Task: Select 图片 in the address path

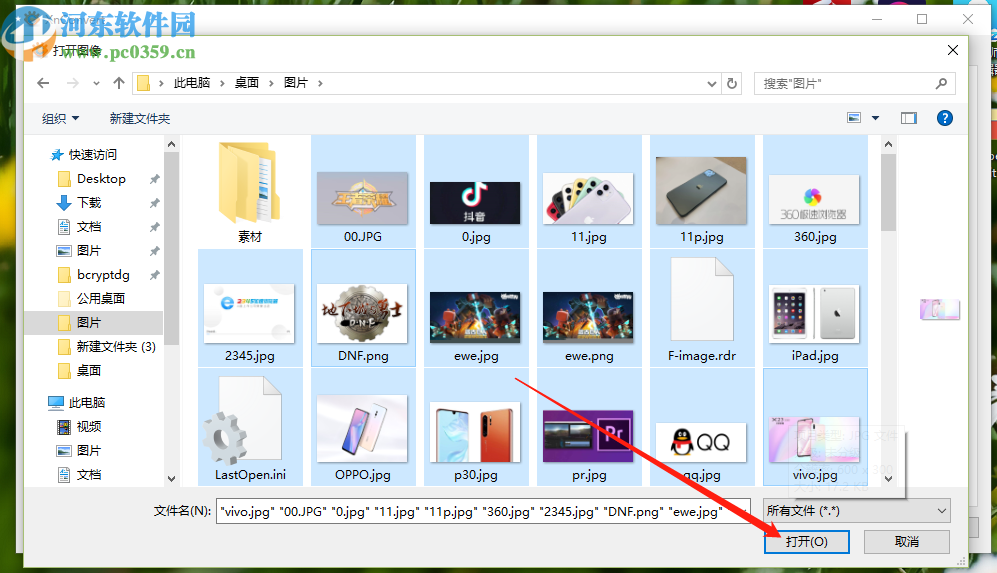Action: click(x=296, y=83)
